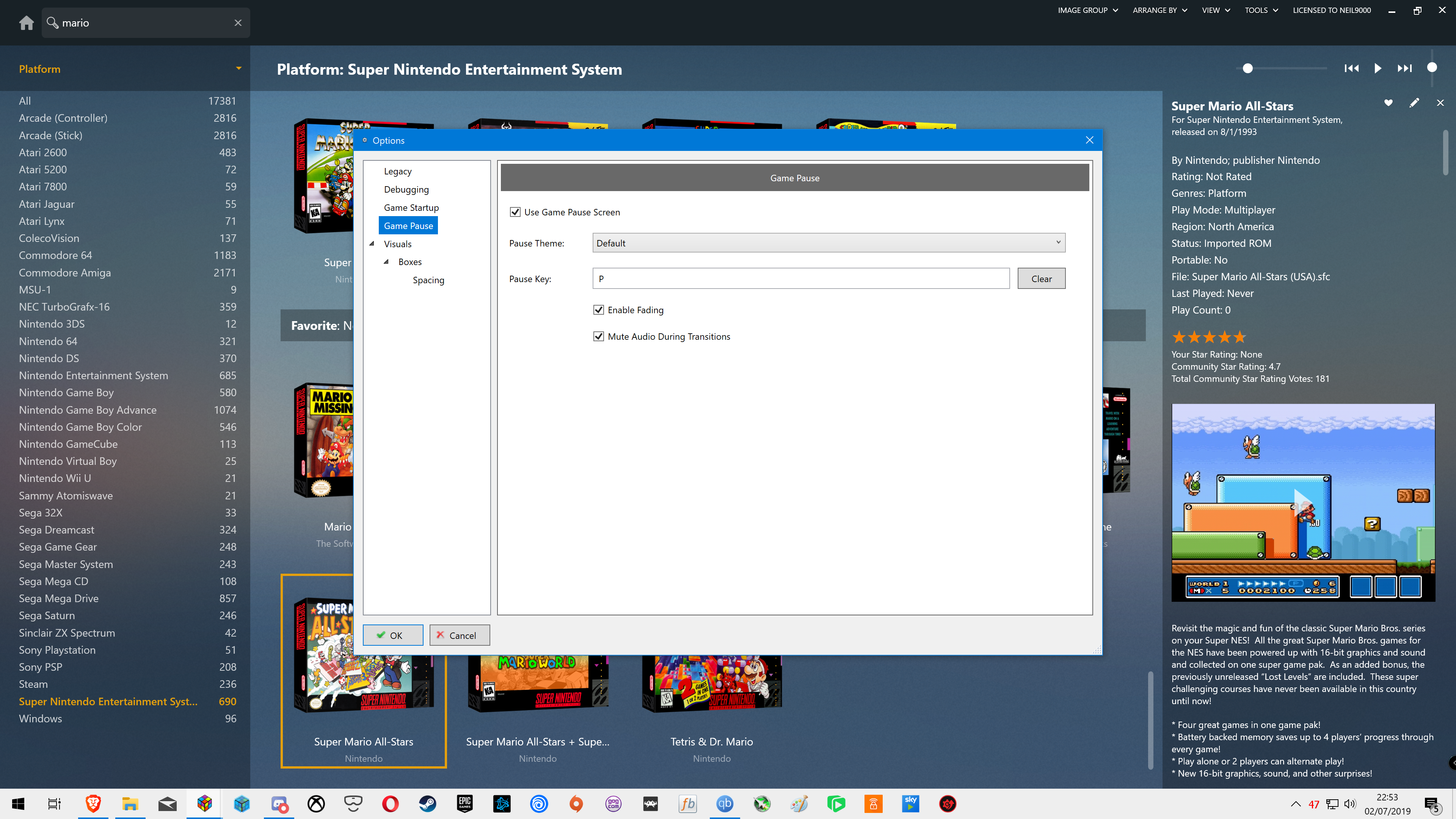1456x819 pixels.
Task: Filter by Sega Dreamcast platform
Action: coord(127,530)
